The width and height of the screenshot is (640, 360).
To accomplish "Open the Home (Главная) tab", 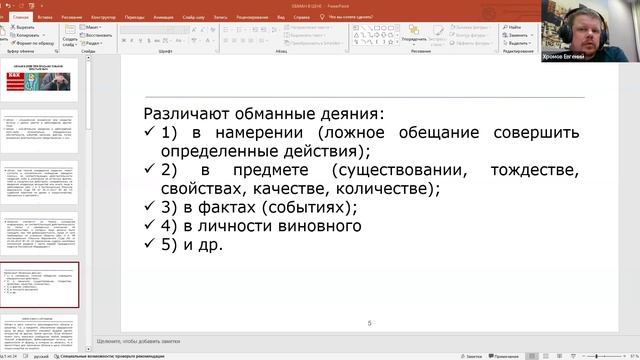I will point(20,17).
